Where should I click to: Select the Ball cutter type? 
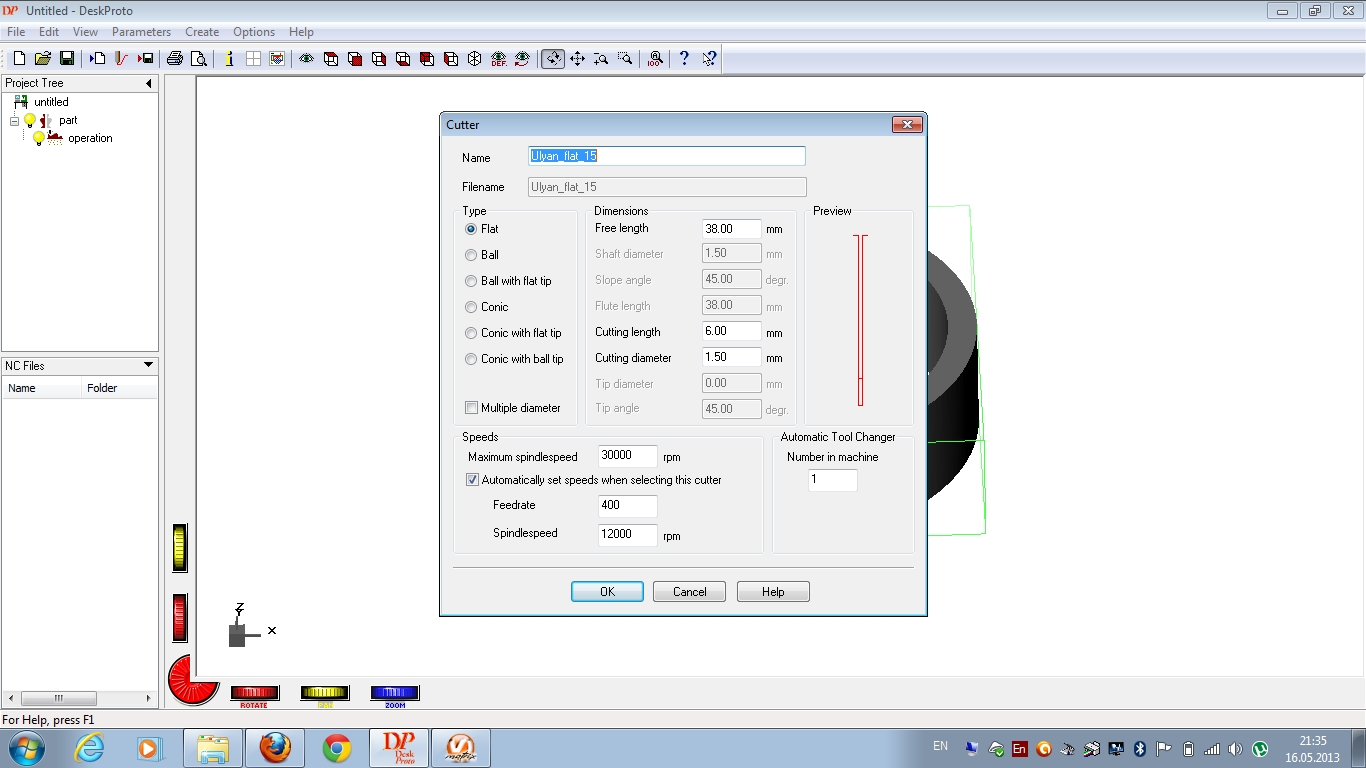click(471, 255)
